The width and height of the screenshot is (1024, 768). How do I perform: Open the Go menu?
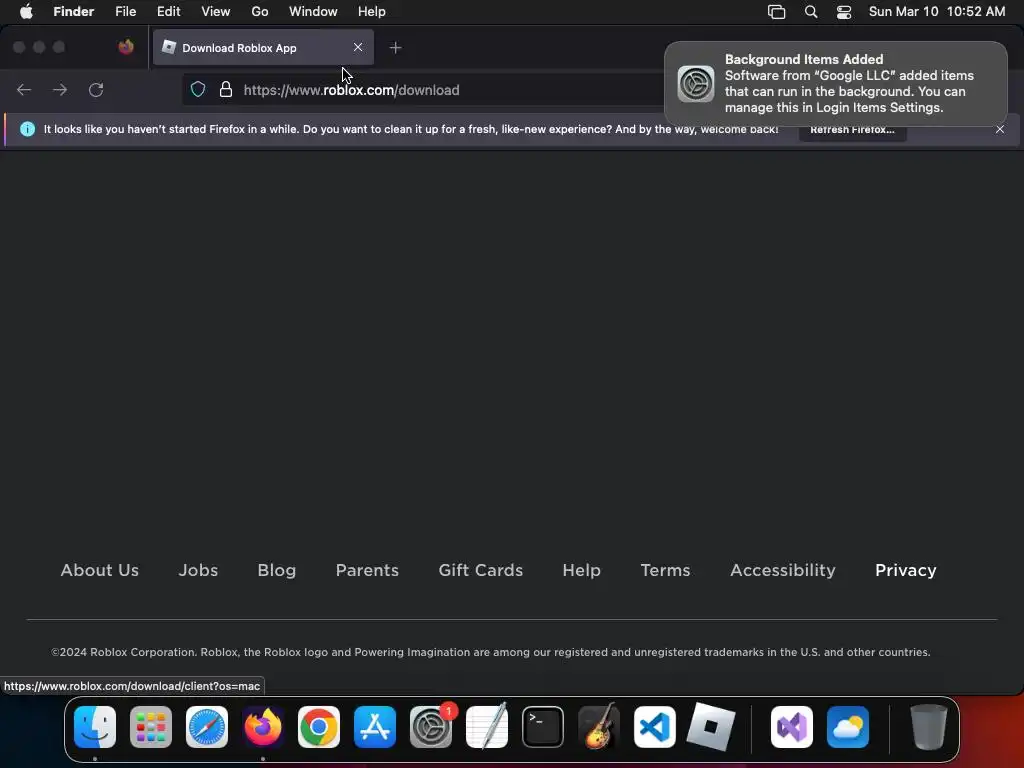[x=260, y=12]
